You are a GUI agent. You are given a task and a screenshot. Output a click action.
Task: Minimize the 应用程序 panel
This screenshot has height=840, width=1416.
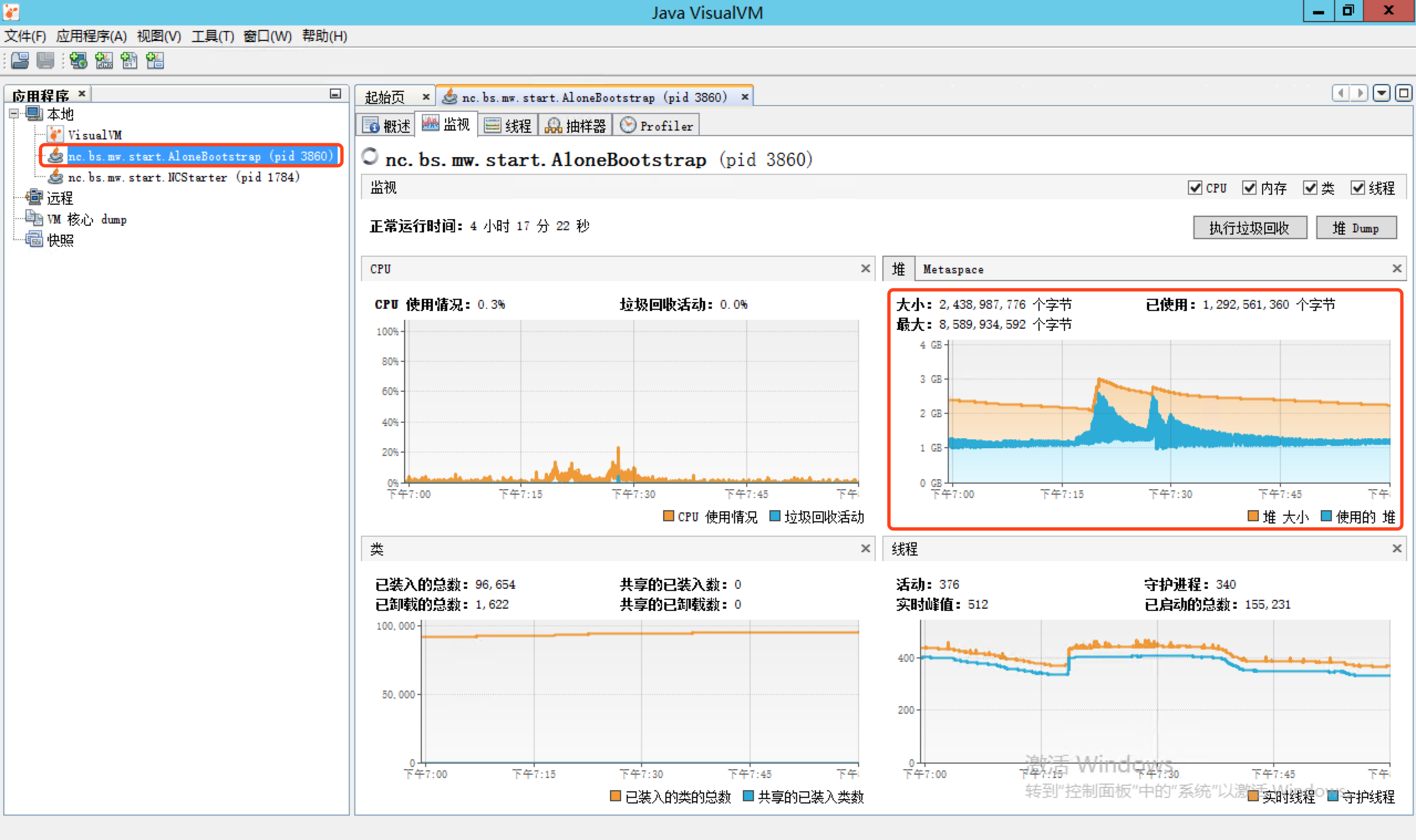click(335, 94)
